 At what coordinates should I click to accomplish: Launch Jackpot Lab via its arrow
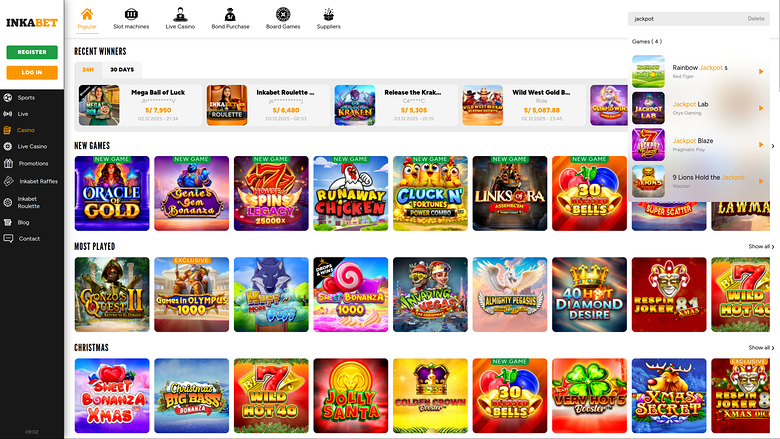point(761,108)
